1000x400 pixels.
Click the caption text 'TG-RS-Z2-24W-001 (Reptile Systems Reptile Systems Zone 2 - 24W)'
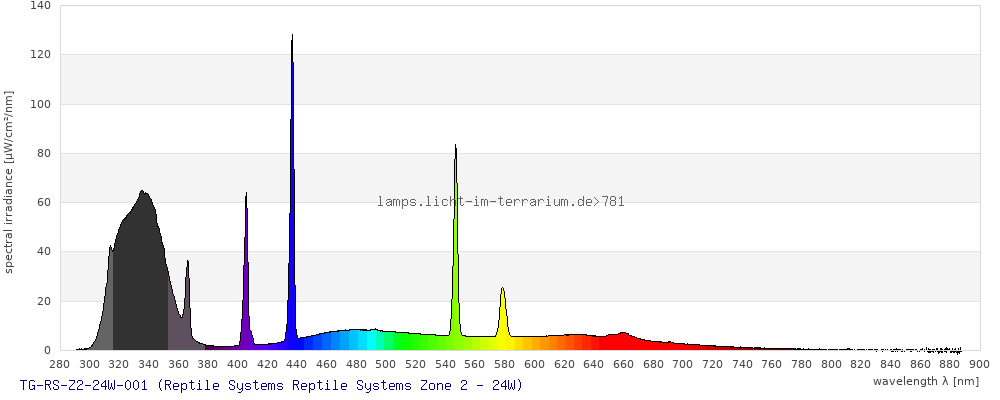[x=271, y=385]
